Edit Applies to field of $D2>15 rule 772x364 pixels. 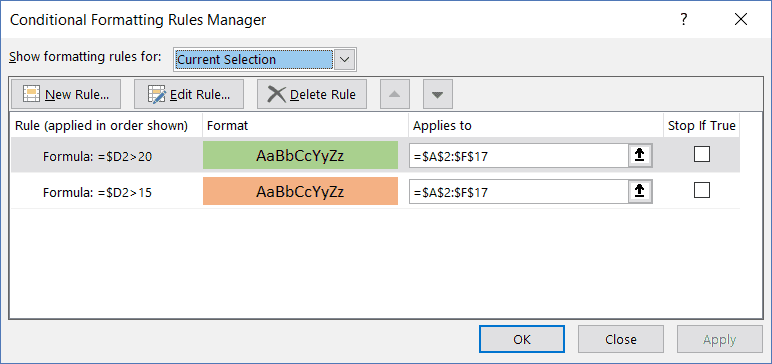(519, 192)
